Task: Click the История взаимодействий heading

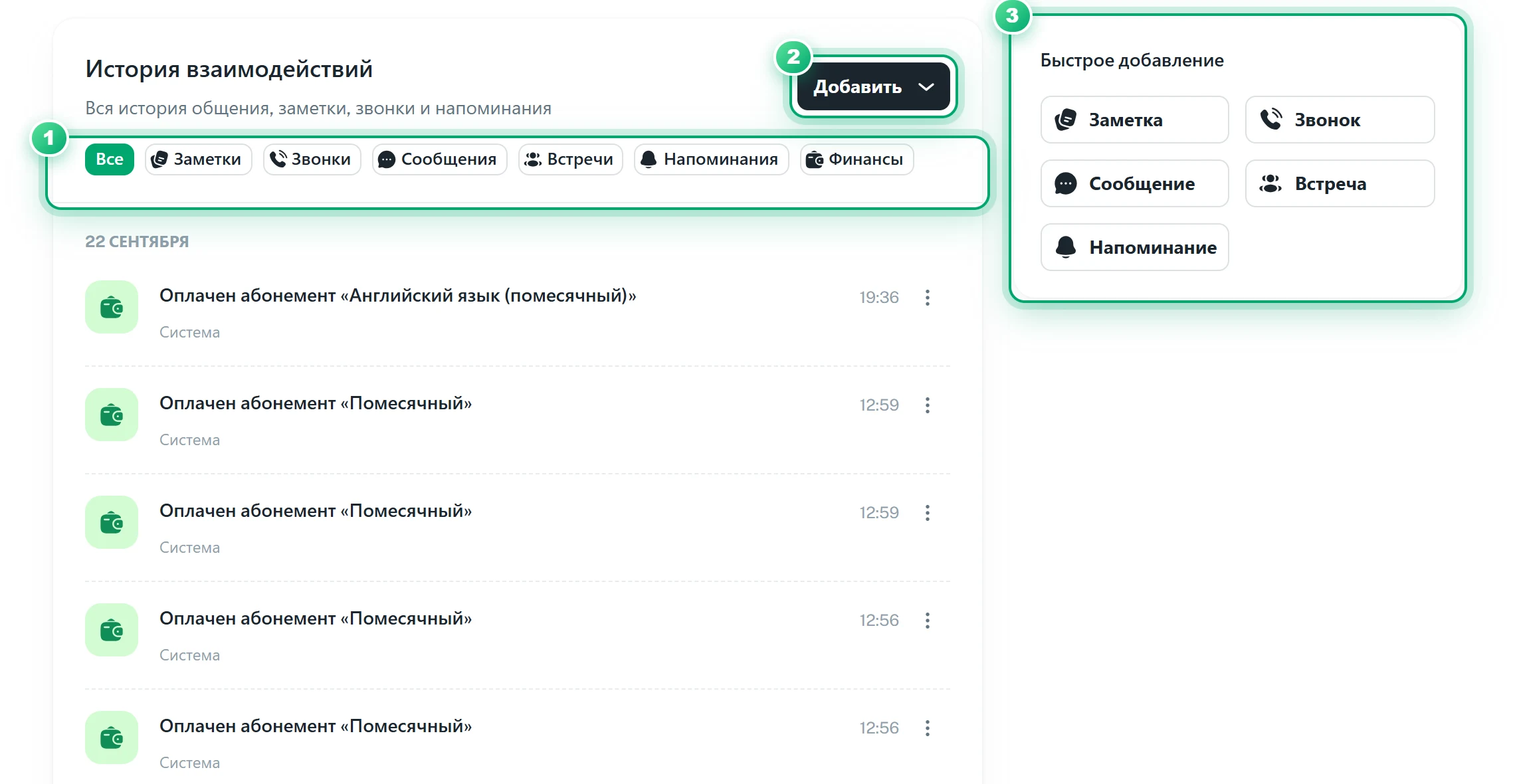Action: point(229,69)
